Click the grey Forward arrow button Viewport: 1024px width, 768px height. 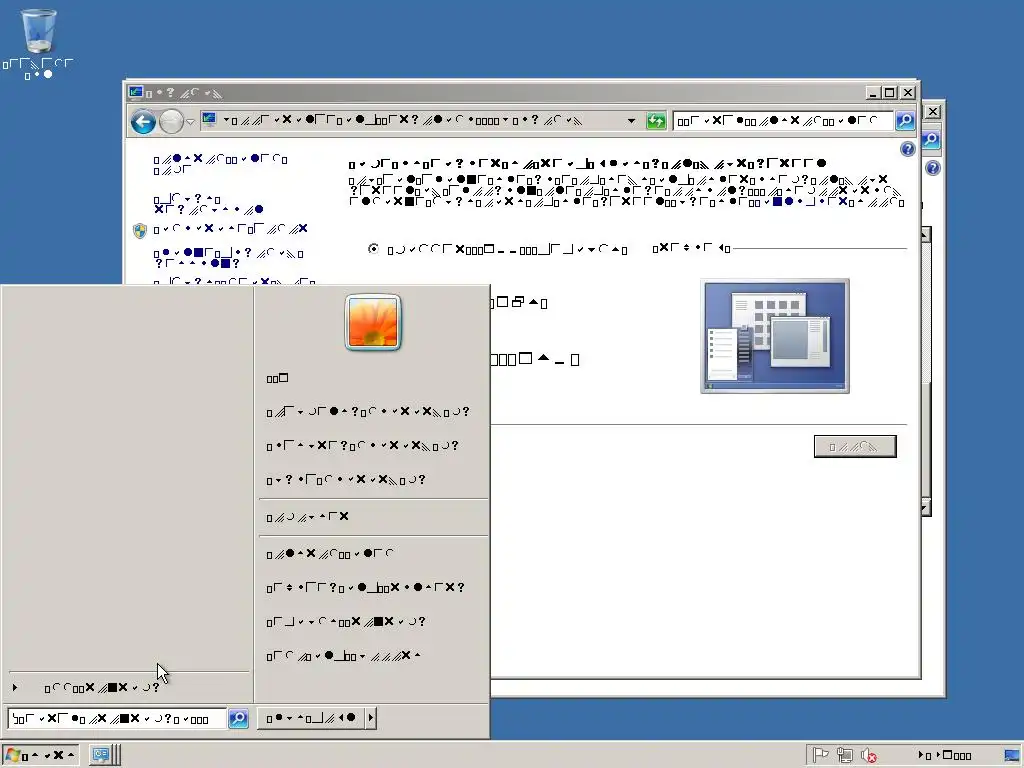[x=171, y=121]
